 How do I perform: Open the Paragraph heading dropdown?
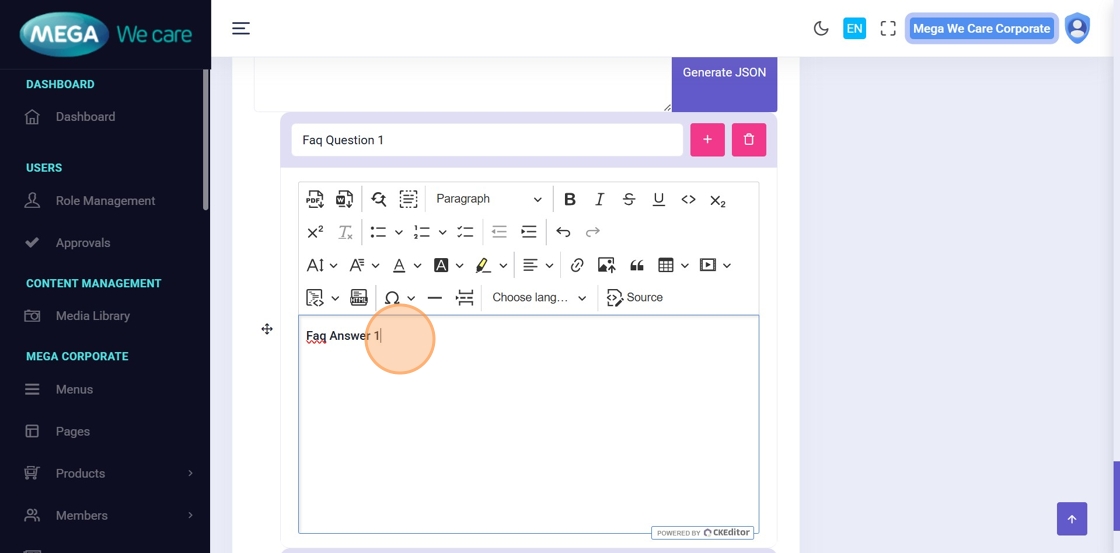(488, 199)
